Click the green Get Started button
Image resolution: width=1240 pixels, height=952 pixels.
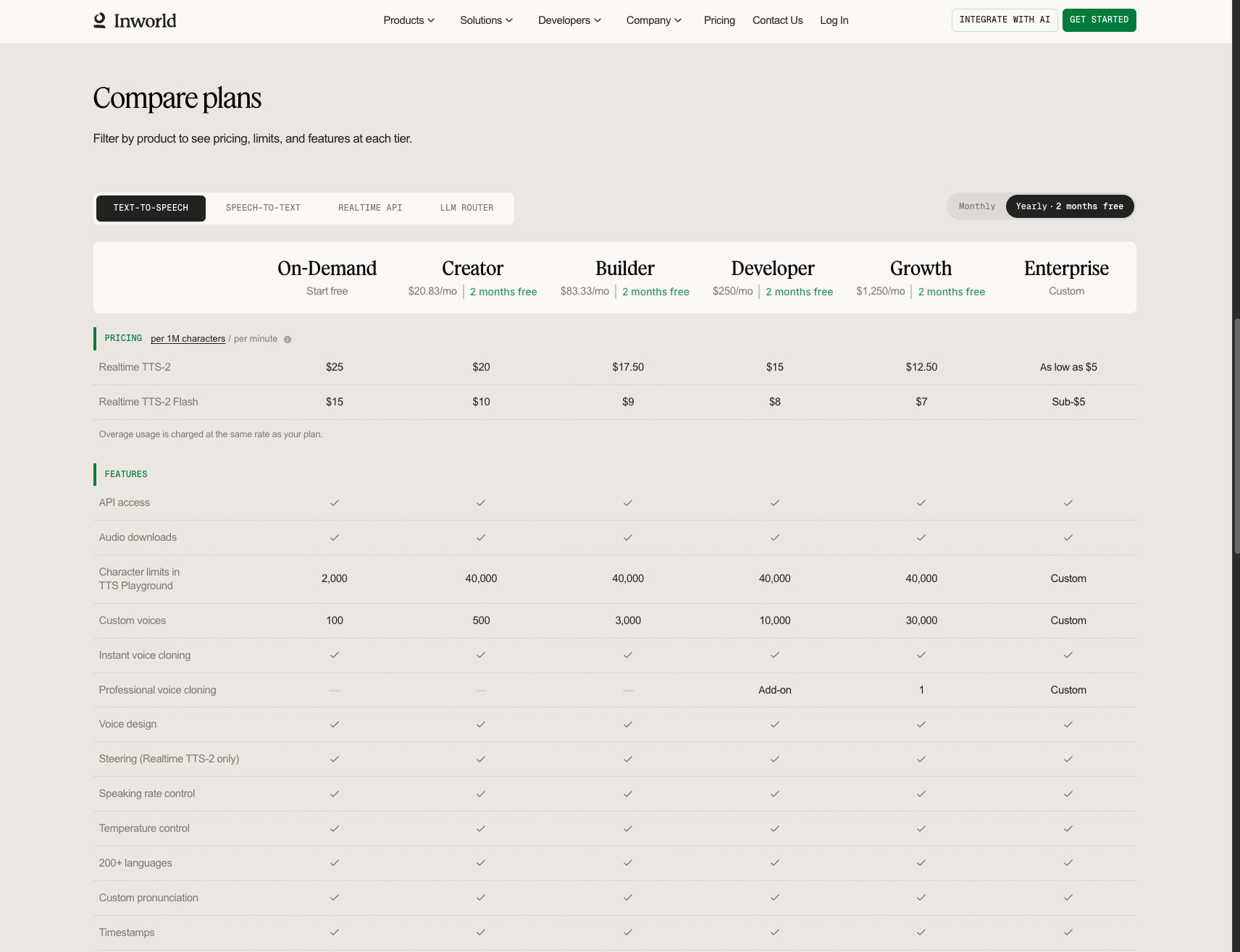1099,20
